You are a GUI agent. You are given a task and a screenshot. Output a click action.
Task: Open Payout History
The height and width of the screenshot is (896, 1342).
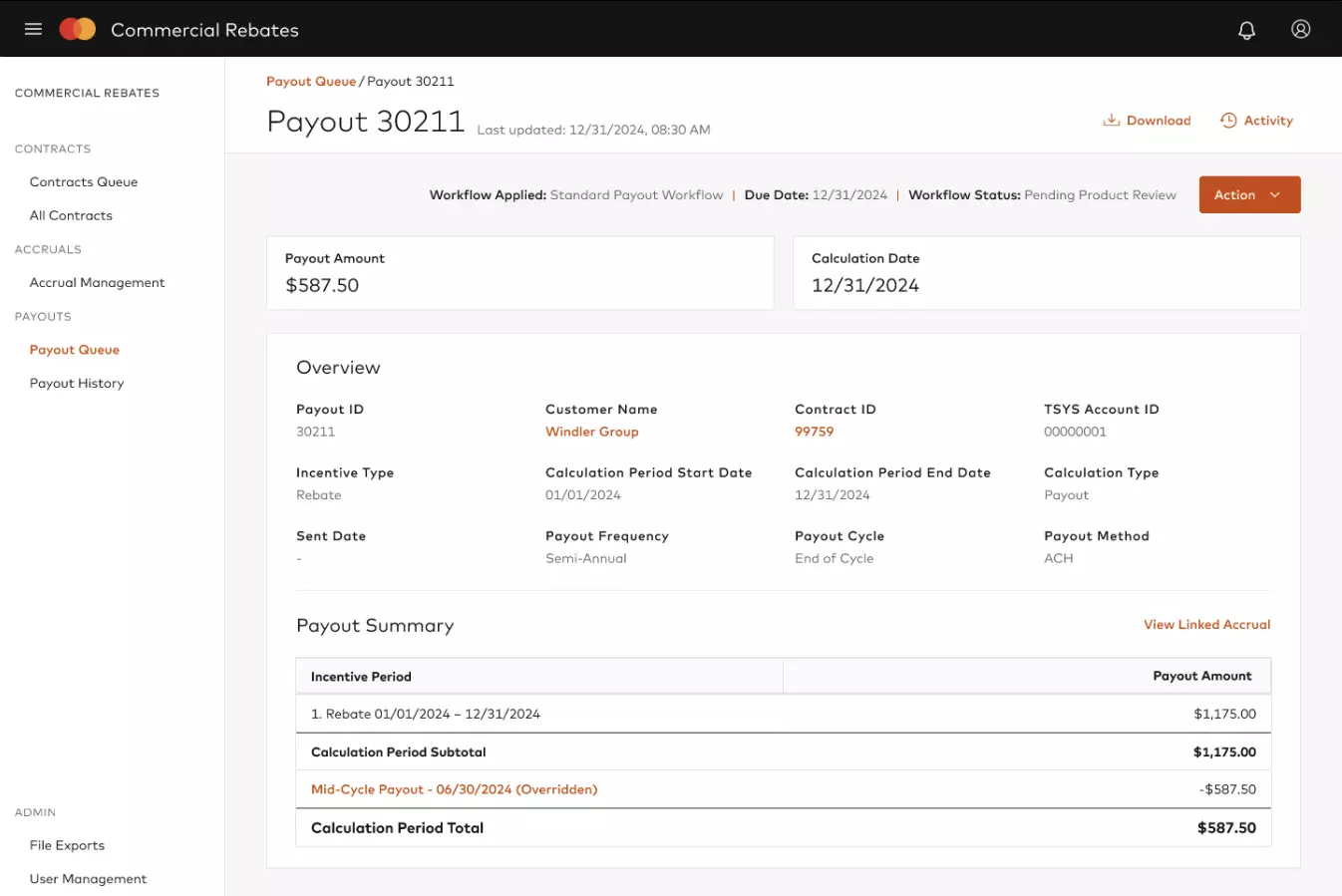[x=77, y=383]
